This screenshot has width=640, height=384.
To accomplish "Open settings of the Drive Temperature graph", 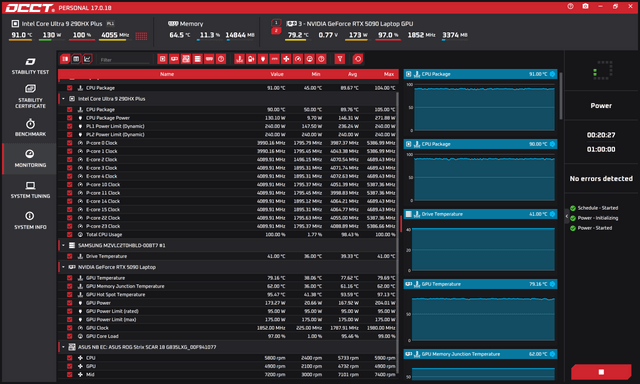I will coord(552,214).
